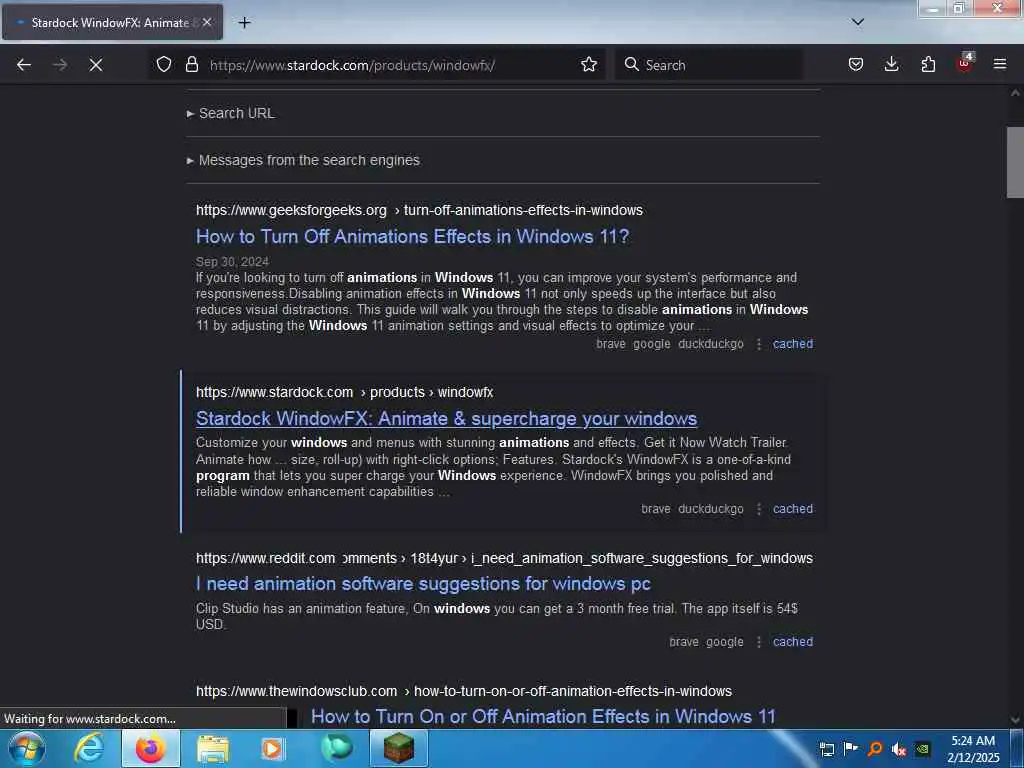The height and width of the screenshot is (768, 1024).
Task: Open Minecraft block taskbar icon
Action: pos(398,748)
